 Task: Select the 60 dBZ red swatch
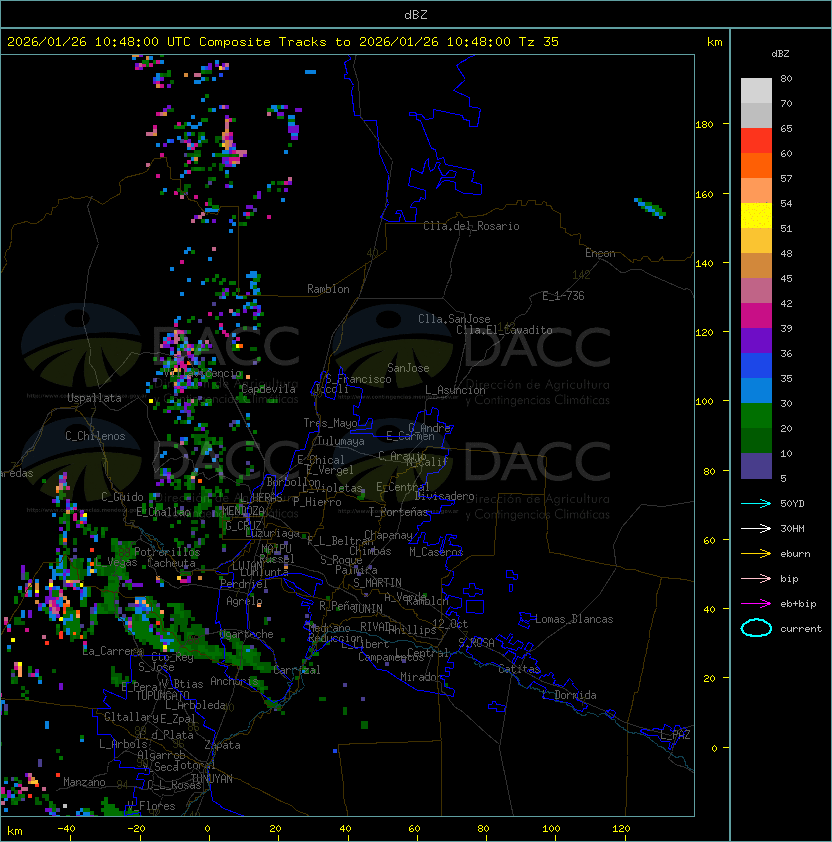756,141
